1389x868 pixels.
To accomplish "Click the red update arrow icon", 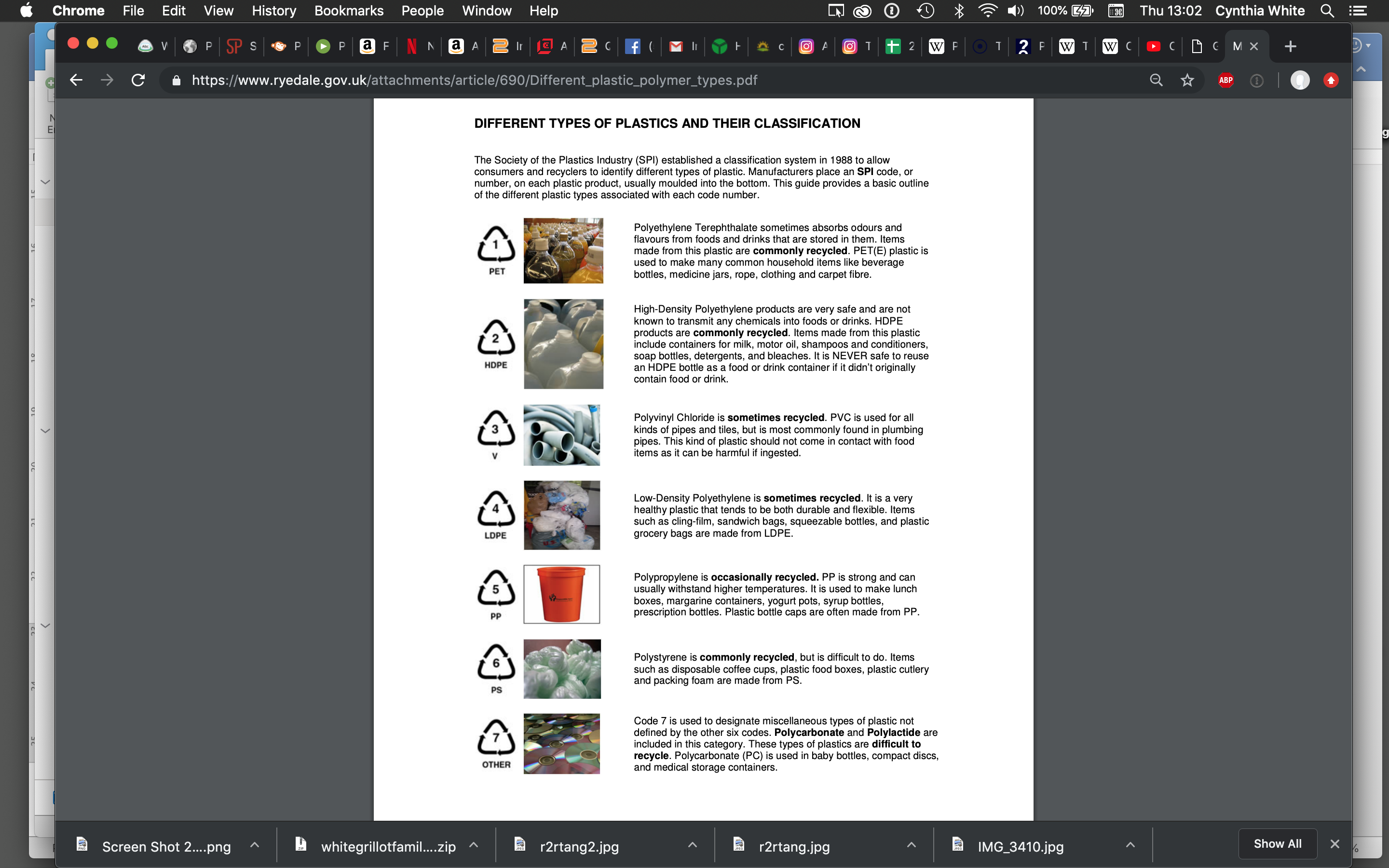I will click(1331, 81).
